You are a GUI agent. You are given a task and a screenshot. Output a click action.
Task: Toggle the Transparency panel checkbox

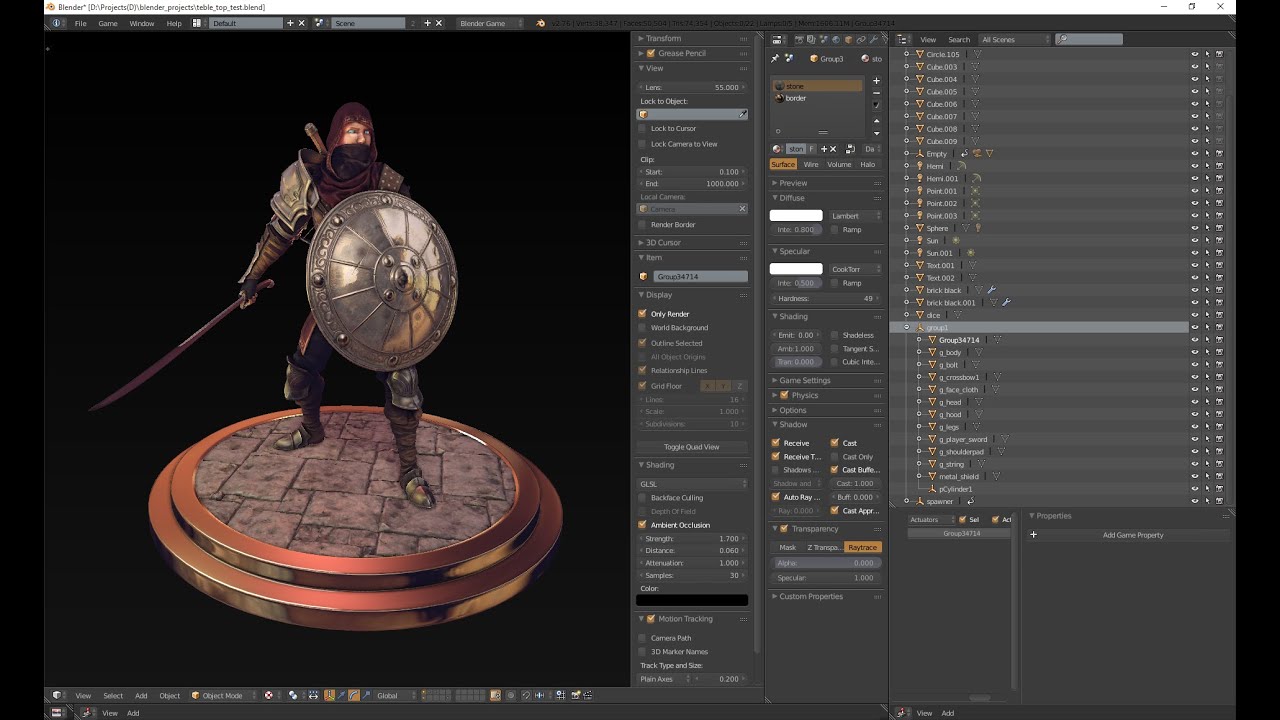785,529
